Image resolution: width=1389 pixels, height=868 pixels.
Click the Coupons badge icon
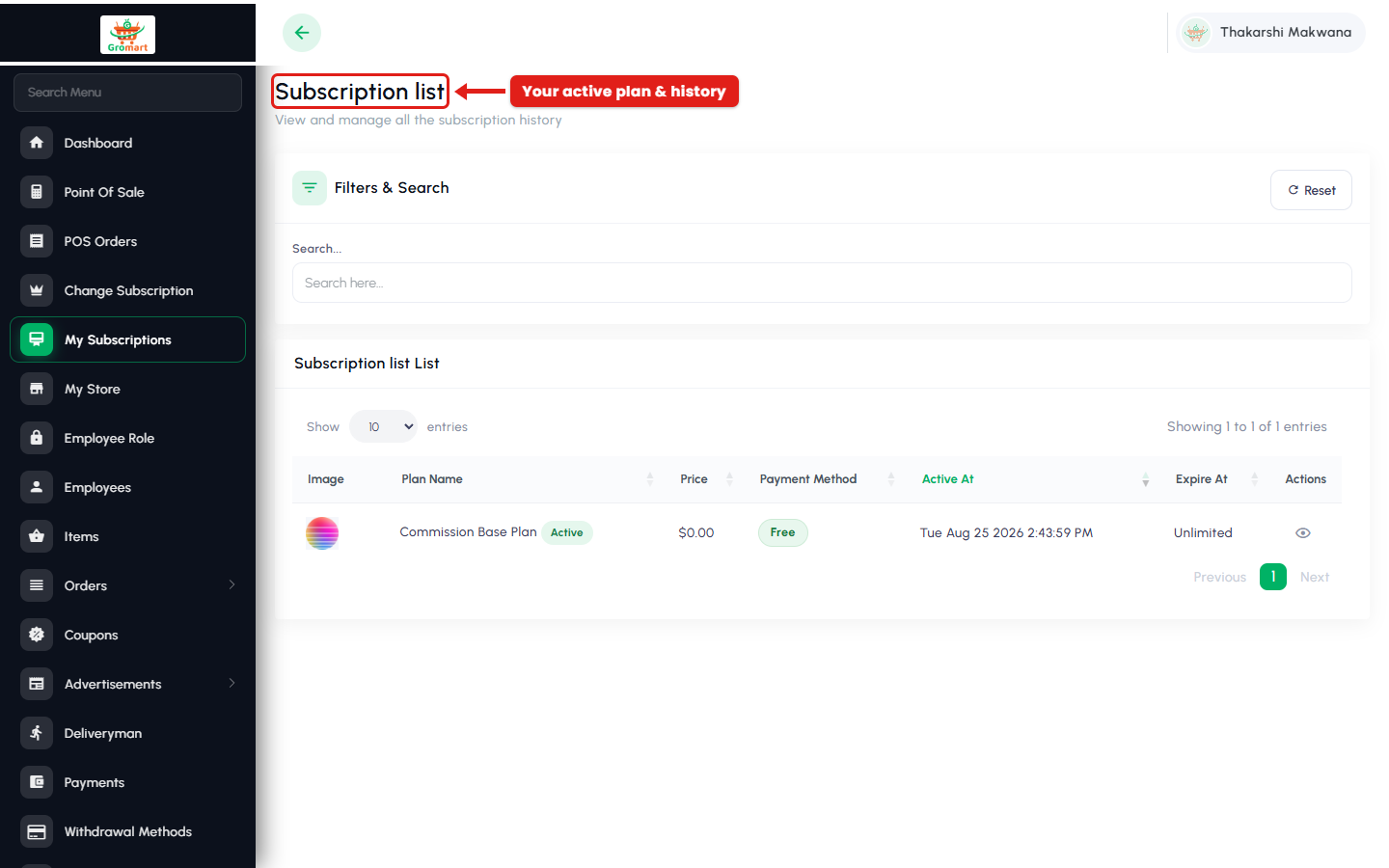37,635
